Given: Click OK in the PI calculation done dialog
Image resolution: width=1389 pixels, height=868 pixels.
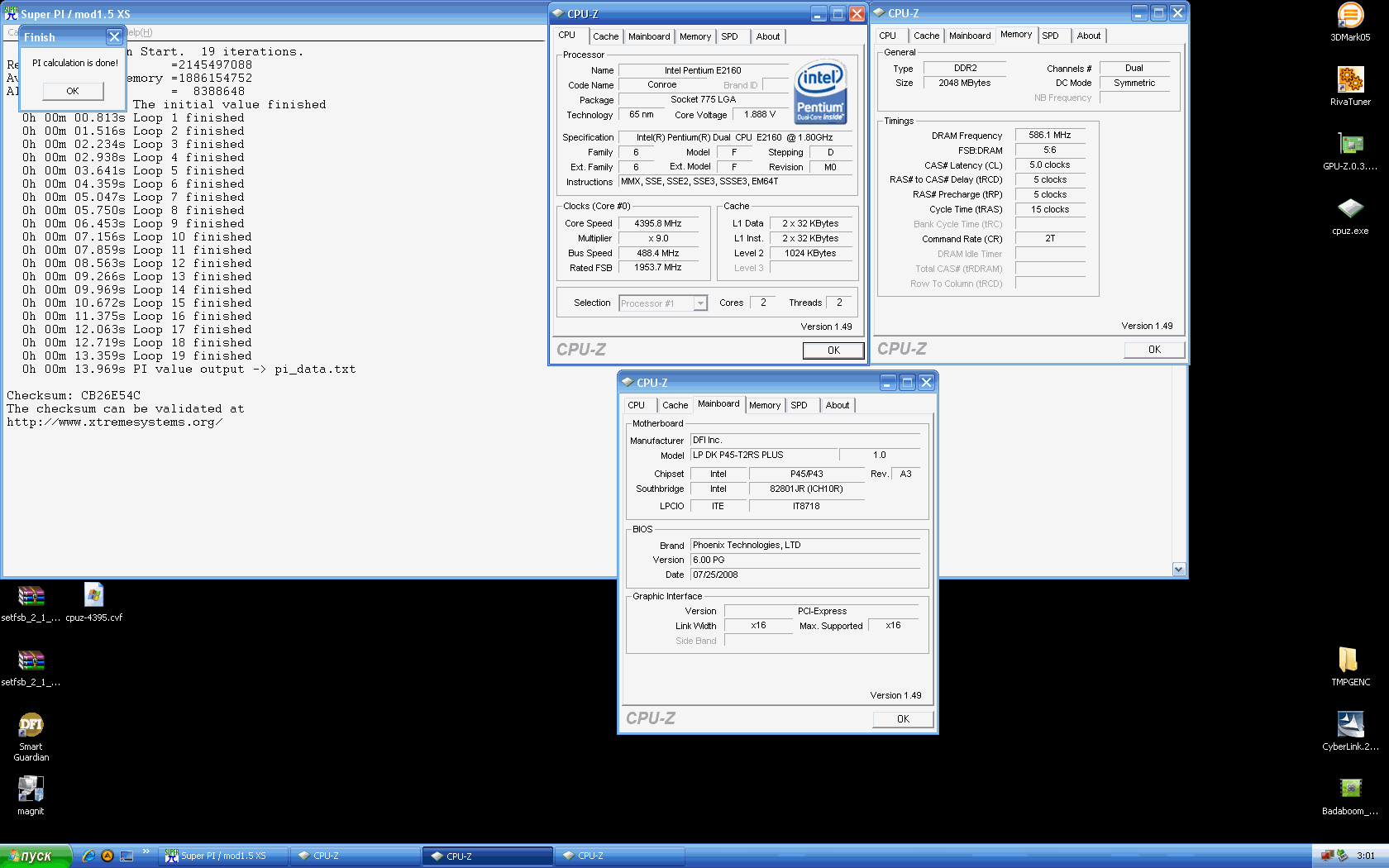Looking at the screenshot, I should pyautogui.click(x=73, y=91).
